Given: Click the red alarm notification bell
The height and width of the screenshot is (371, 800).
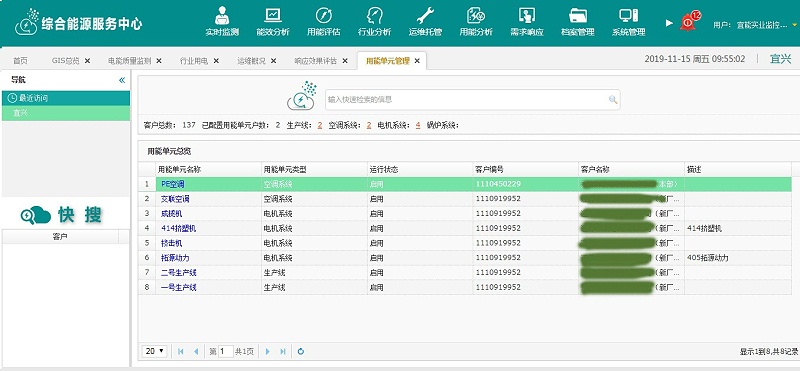Looking at the screenshot, I should (688, 22).
